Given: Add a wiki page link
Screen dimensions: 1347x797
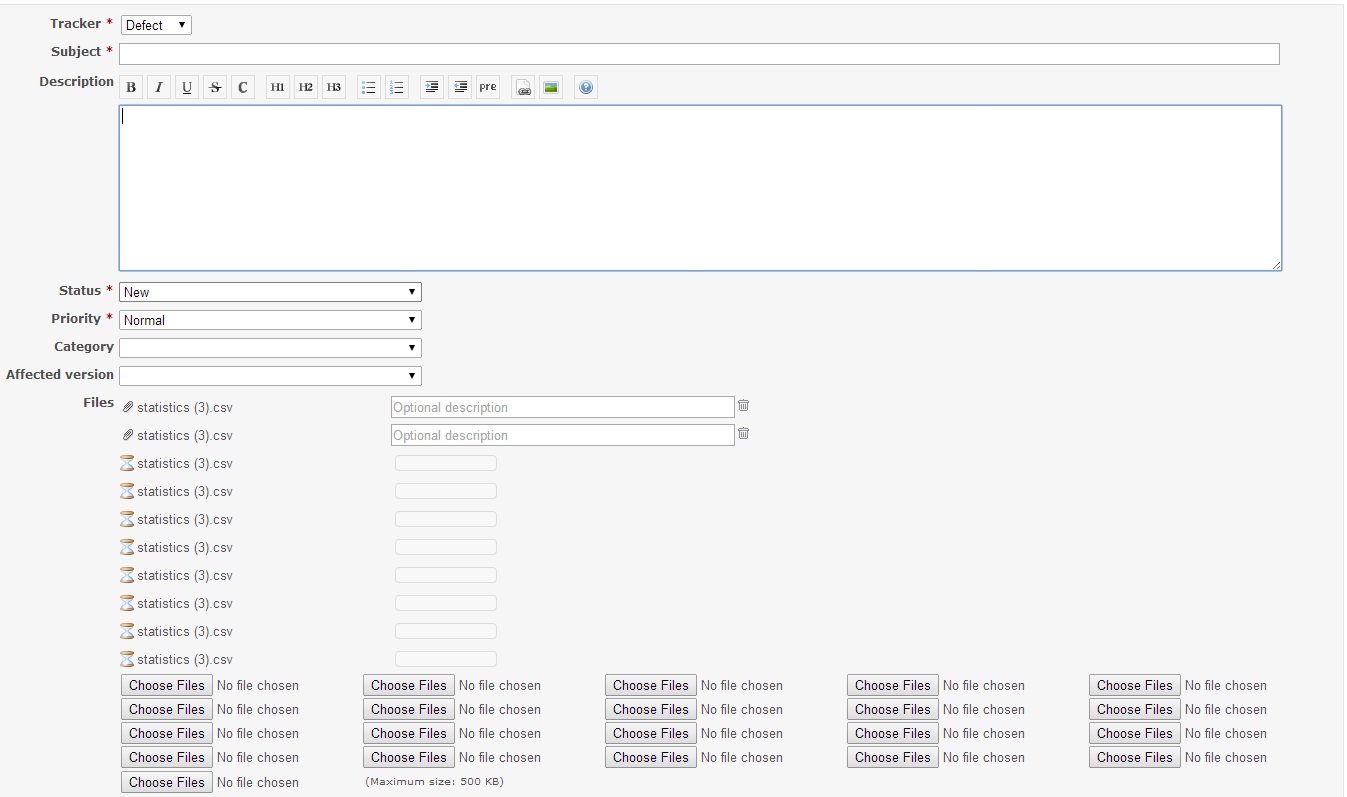Looking at the screenshot, I should [x=523, y=88].
